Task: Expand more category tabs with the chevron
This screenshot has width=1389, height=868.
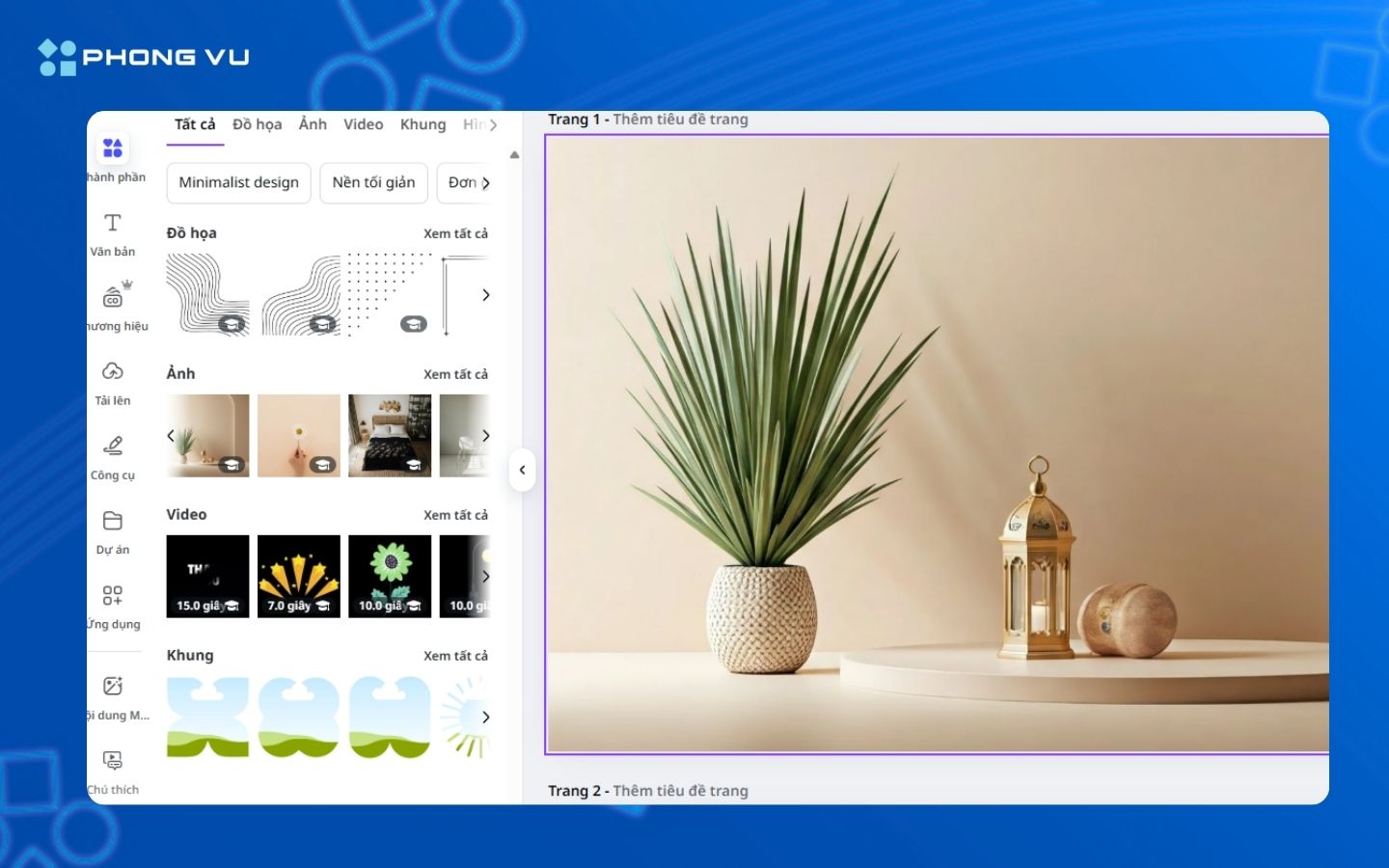Action: pyautogui.click(x=494, y=123)
